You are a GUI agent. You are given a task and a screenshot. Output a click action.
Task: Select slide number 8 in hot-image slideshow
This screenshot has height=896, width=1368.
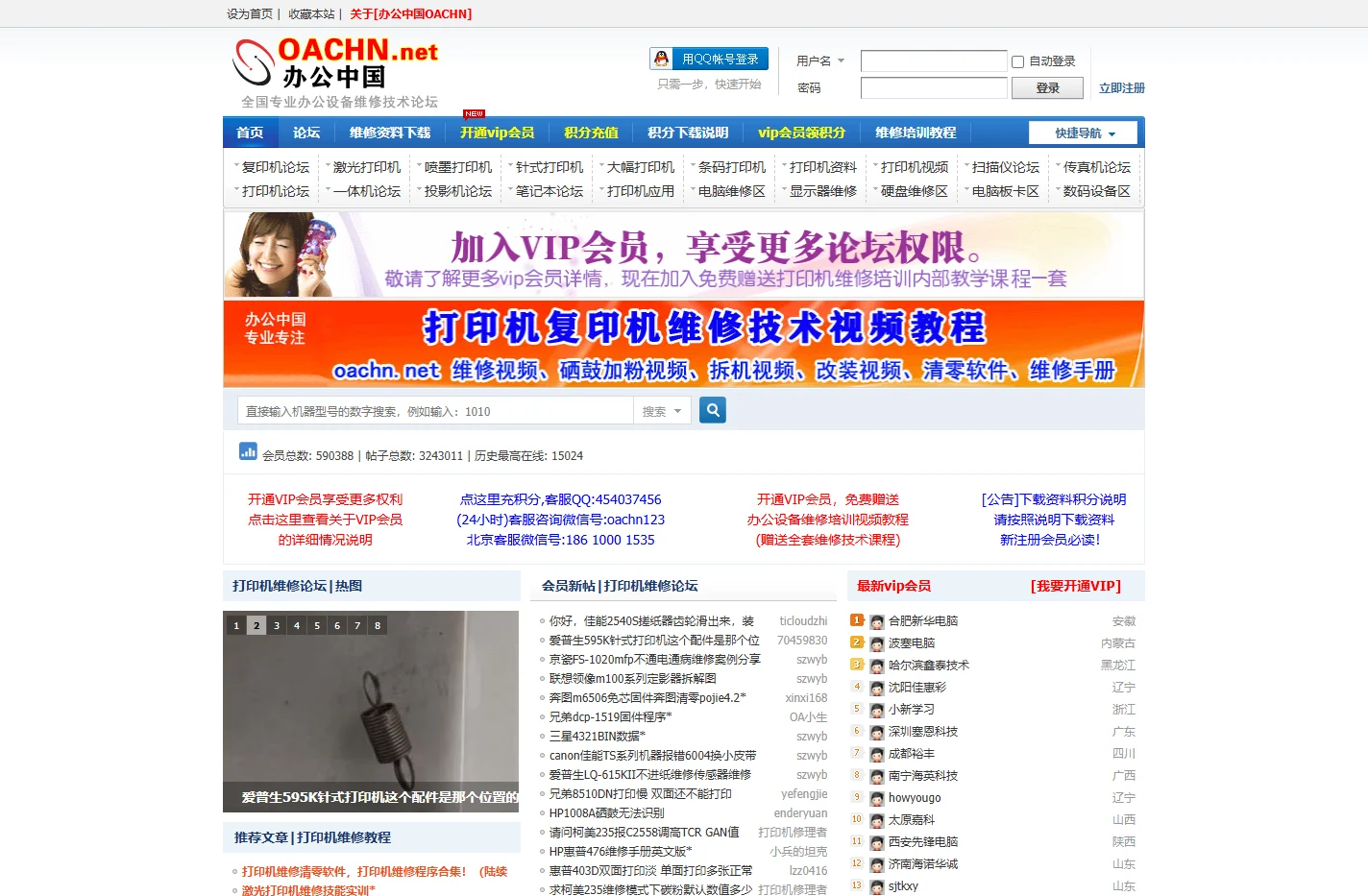click(x=378, y=625)
